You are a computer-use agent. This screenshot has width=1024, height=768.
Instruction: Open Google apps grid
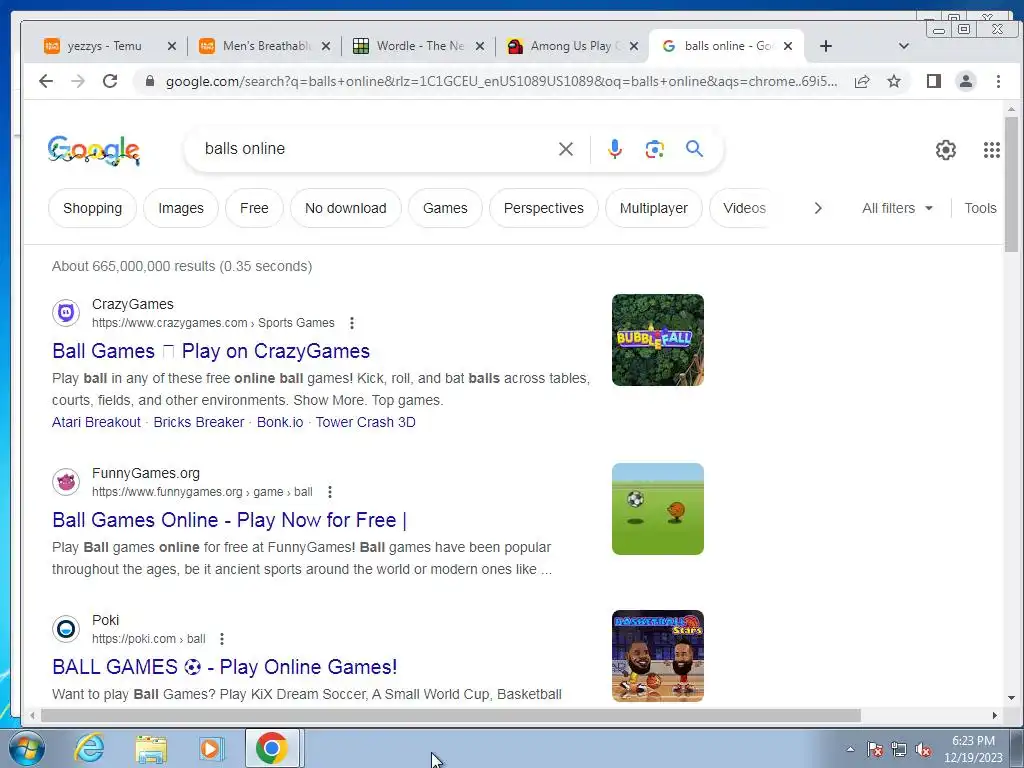(x=991, y=150)
